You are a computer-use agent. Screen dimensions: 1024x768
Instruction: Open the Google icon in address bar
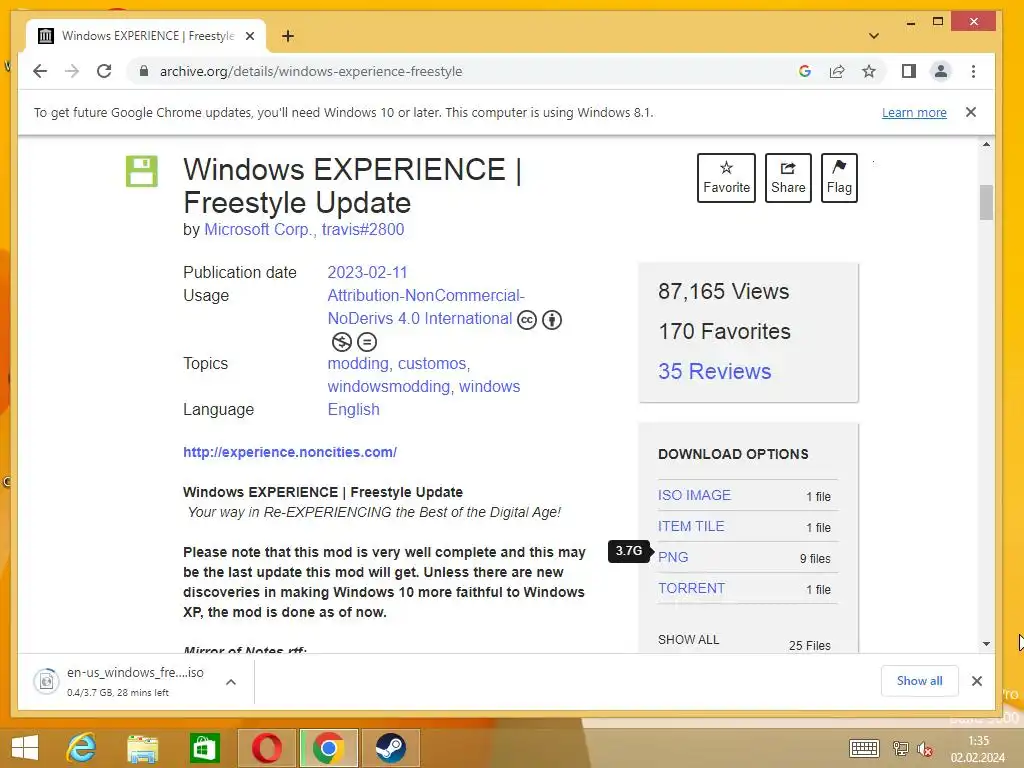coord(805,71)
